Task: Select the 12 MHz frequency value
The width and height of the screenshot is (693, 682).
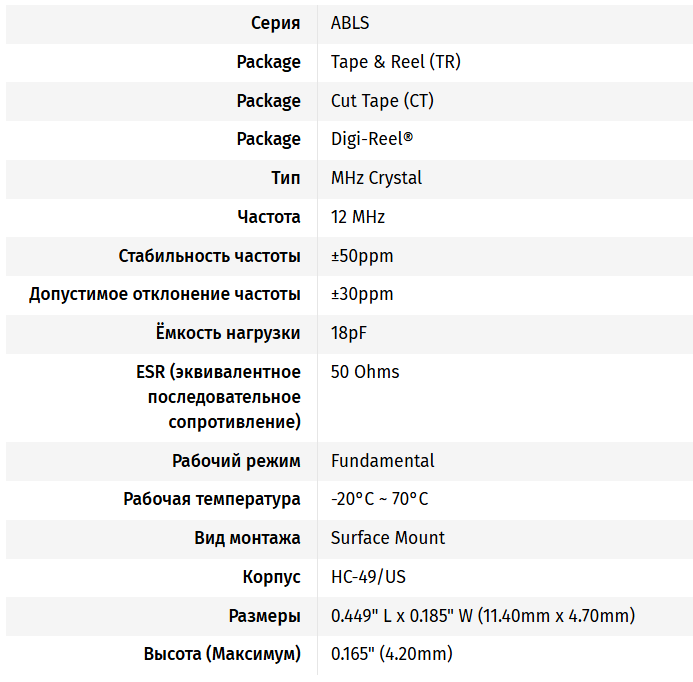Action: pyautogui.click(x=358, y=217)
